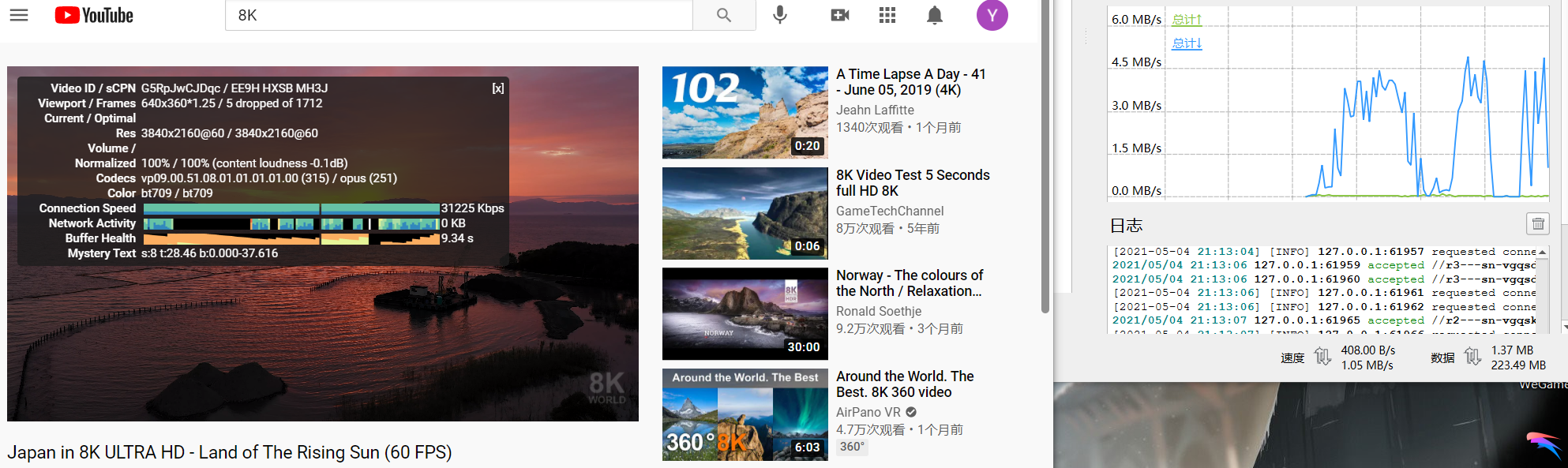Image resolution: width=1568 pixels, height=468 pixels.
Task: Close the stats for nerds overlay
Action: 498,88
